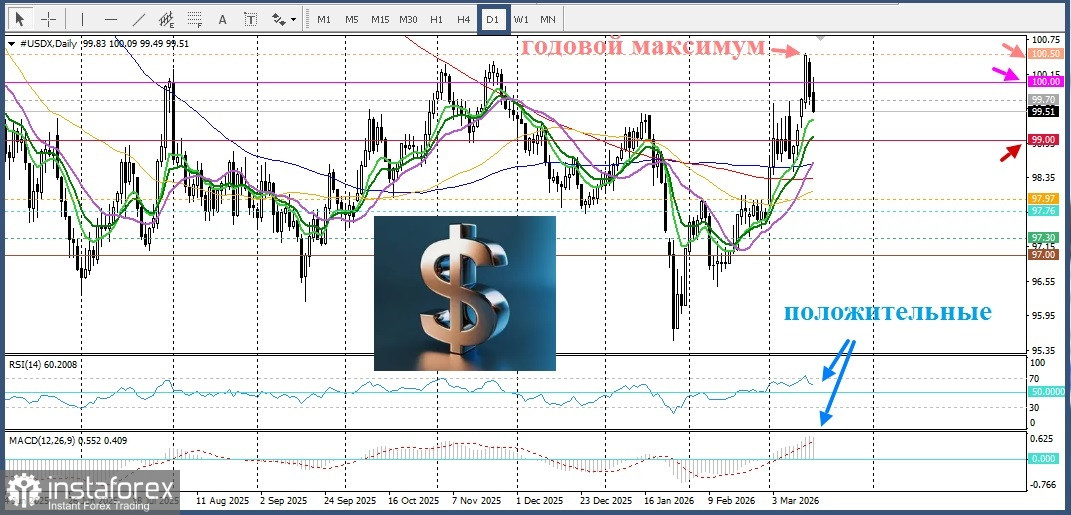Pick the Vertical Line drawing tool
Image resolution: width=1071 pixels, height=515 pixels.
click(x=83, y=19)
